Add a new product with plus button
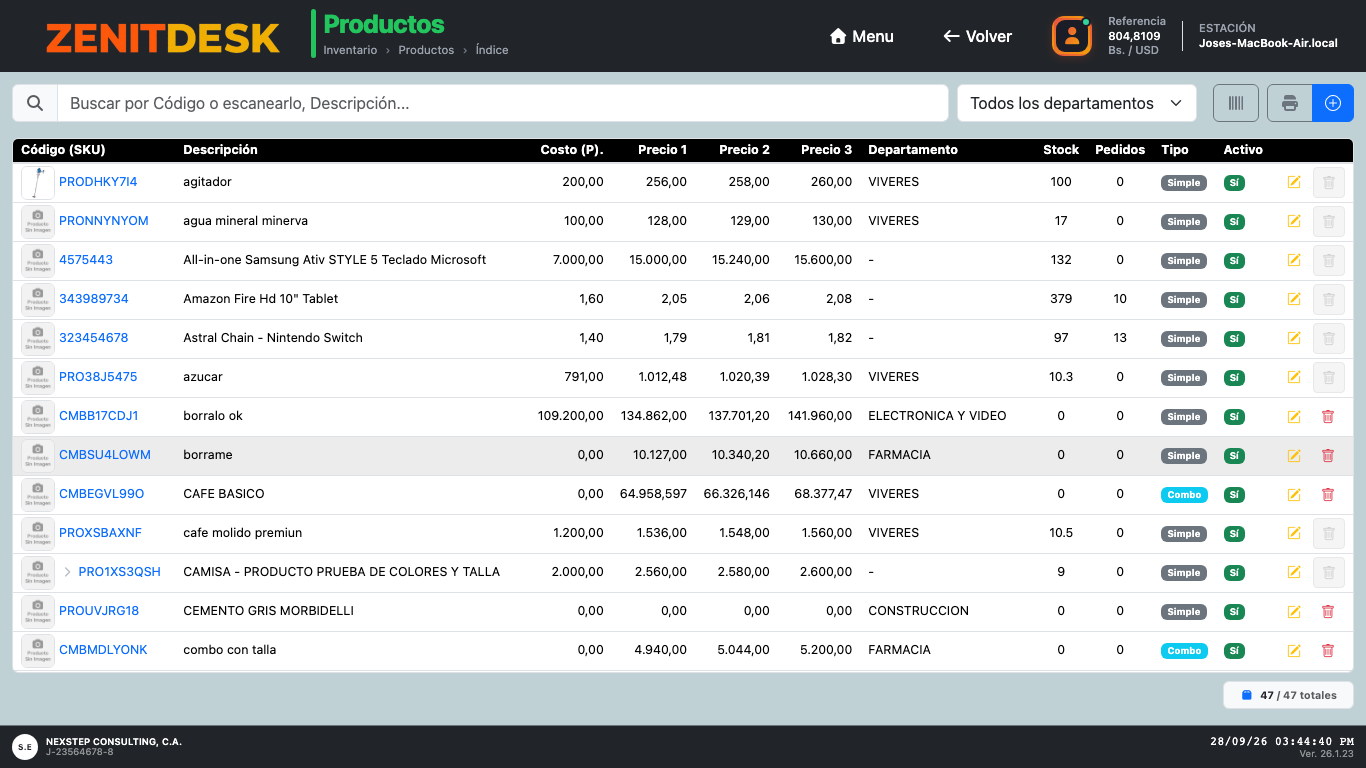This screenshot has height=768, width=1366. click(x=1333, y=103)
